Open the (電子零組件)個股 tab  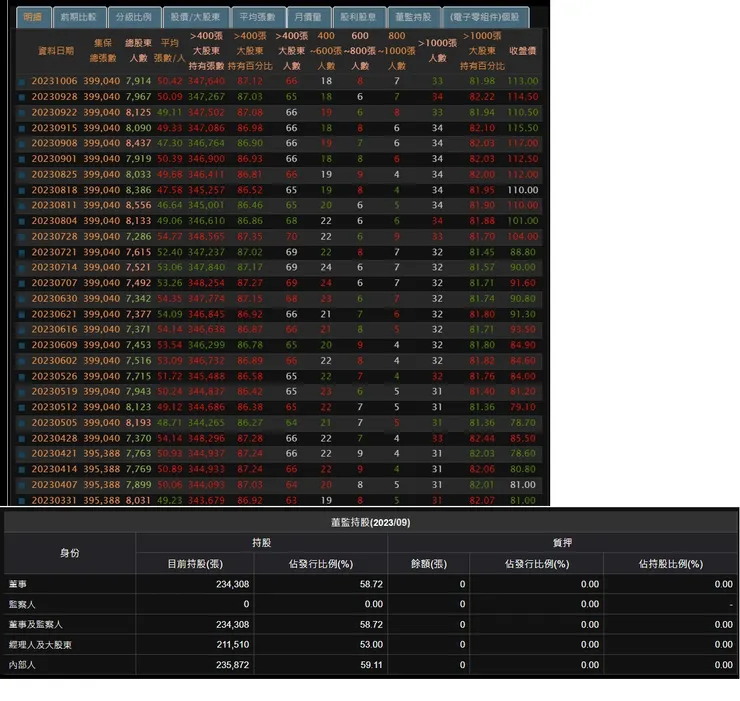click(485, 17)
